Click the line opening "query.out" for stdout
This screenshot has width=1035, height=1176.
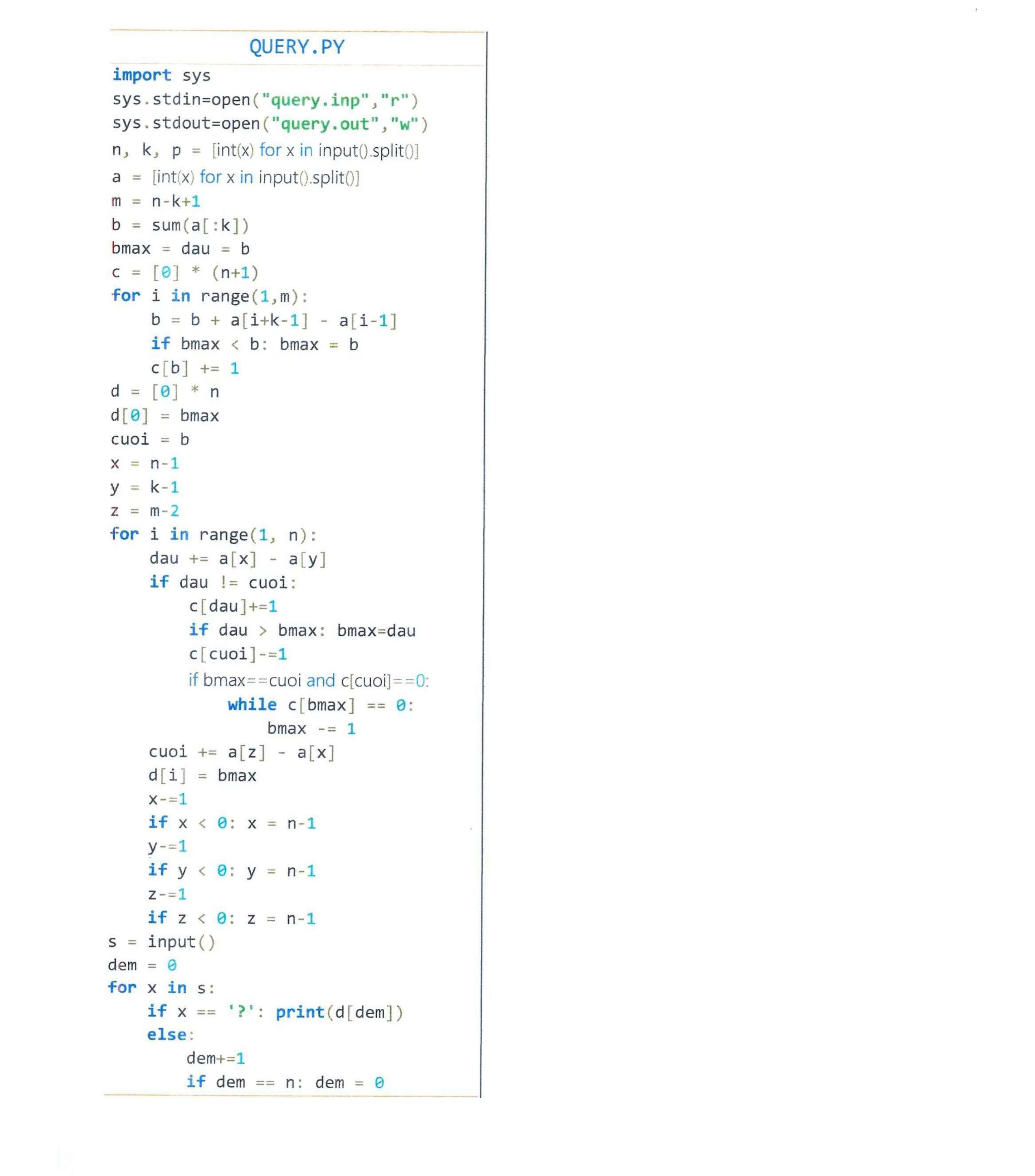point(270,124)
